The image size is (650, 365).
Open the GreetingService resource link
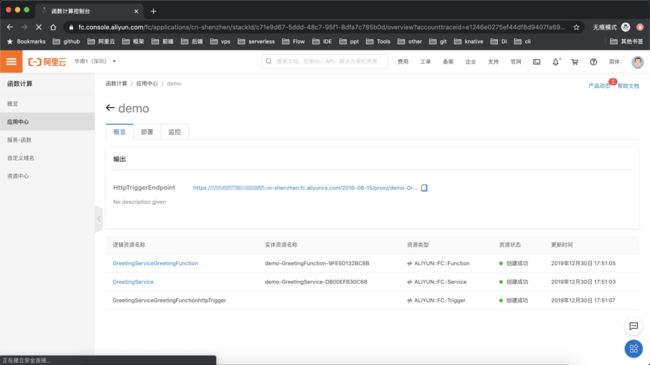(x=133, y=282)
